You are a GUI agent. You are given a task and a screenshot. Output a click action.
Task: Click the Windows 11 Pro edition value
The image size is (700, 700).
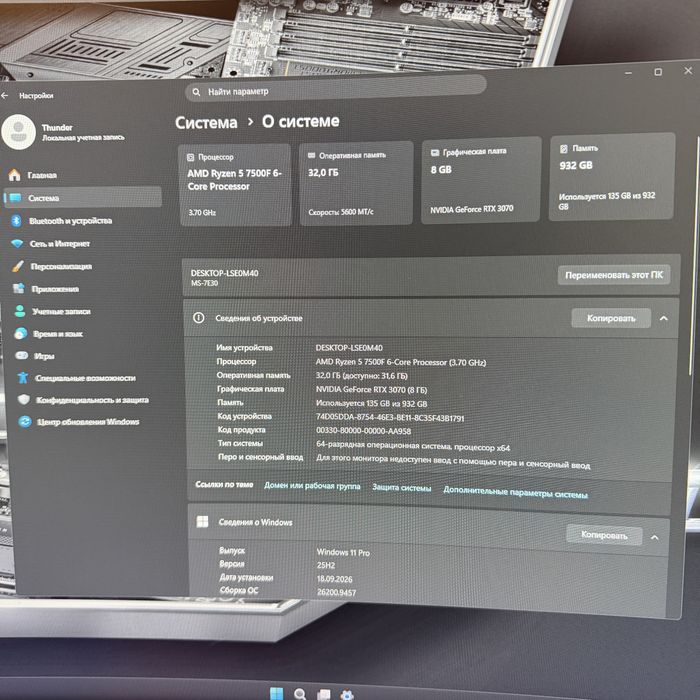(x=343, y=552)
